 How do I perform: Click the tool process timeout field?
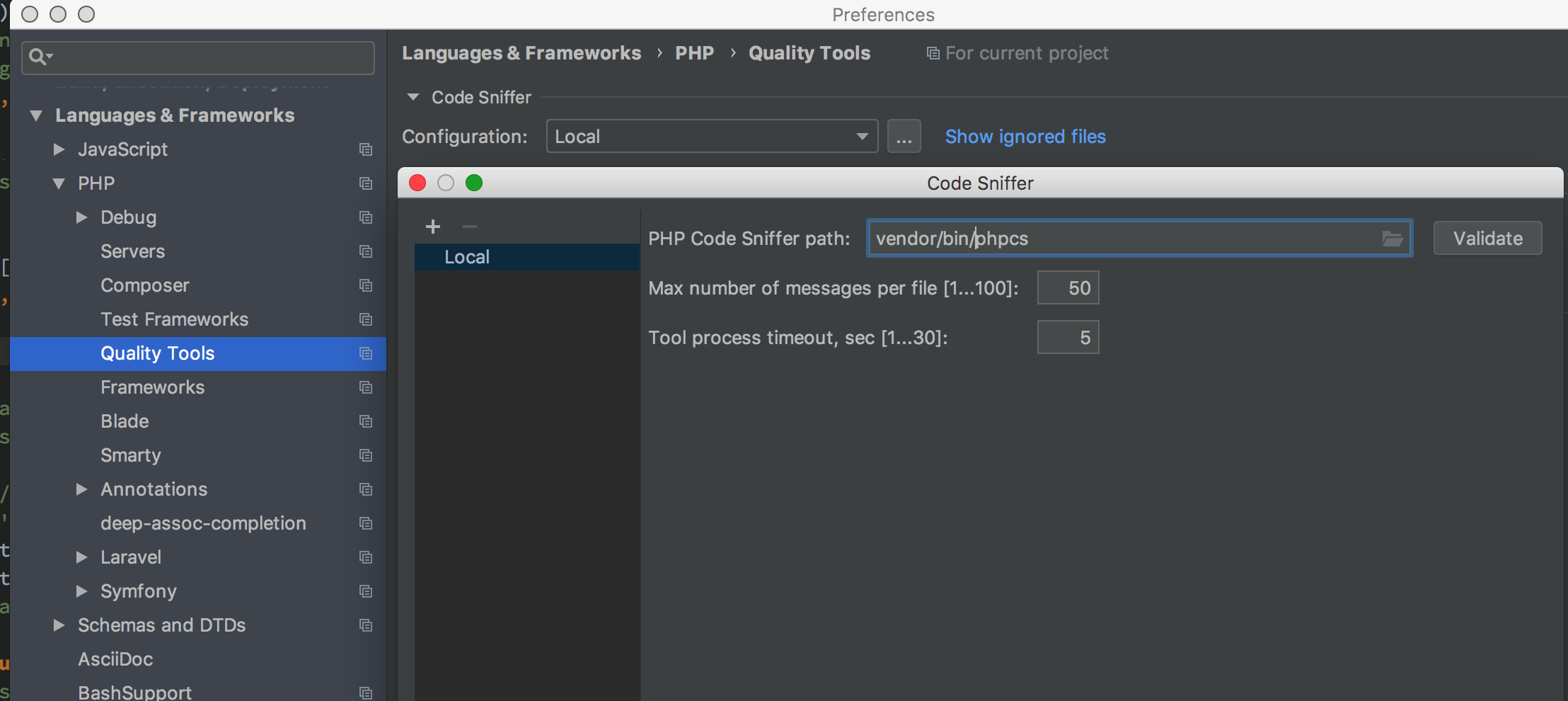point(1068,337)
